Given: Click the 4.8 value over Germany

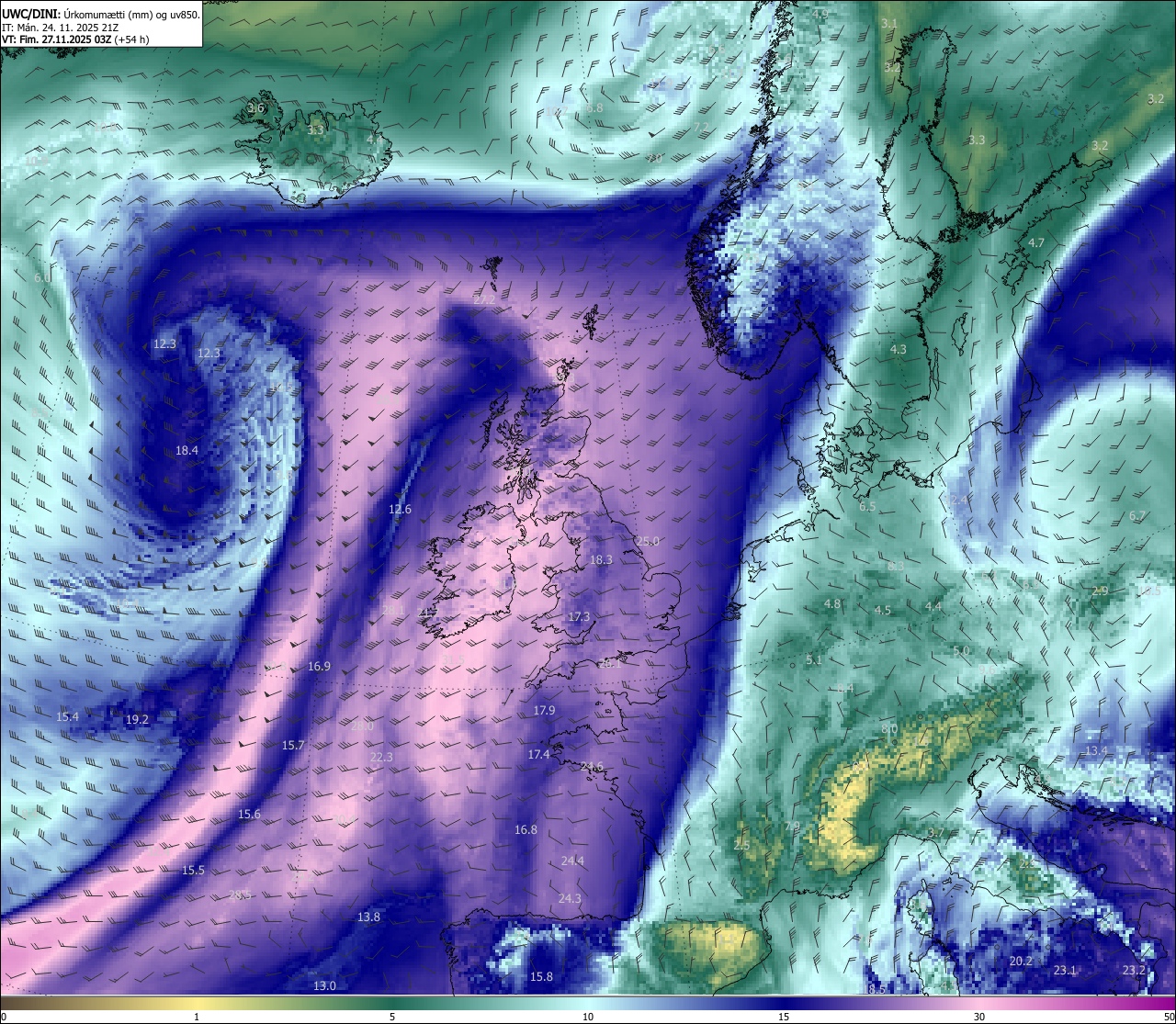Looking at the screenshot, I should click(832, 603).
